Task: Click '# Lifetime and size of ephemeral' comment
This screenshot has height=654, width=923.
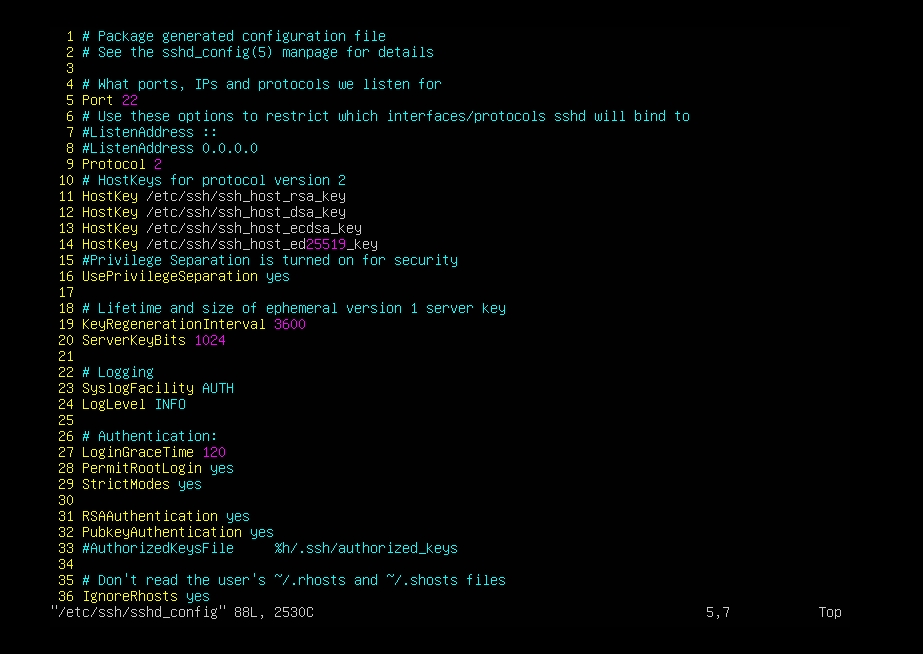Action: click(x=294, y=308)
